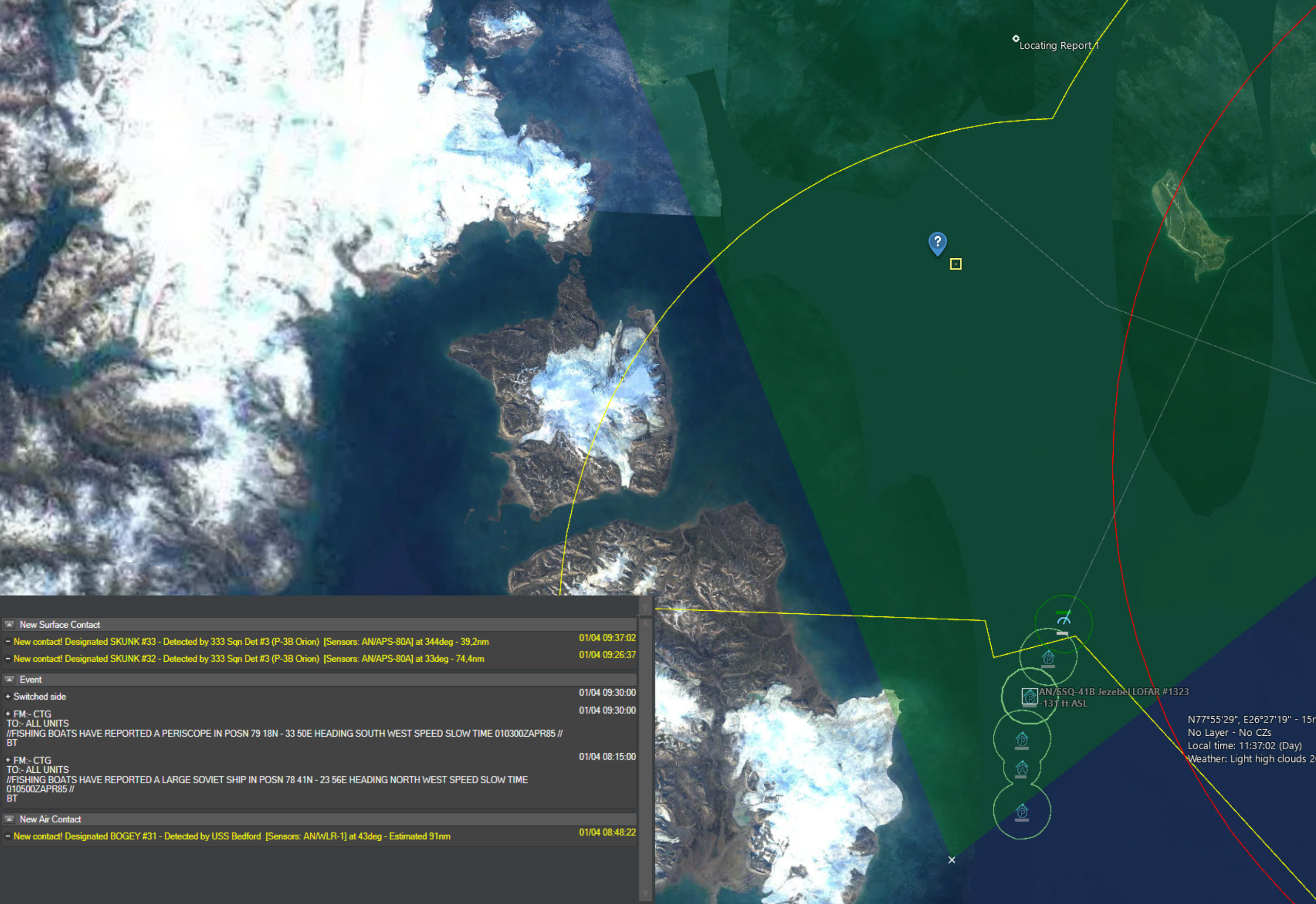The width and height of the screenshot is (1316, 904).
Task: Click the Event header label
Action: point(30,679)
